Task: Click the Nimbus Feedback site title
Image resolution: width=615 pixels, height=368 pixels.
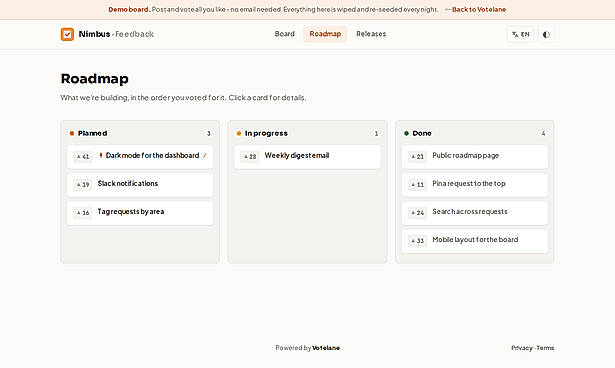Action: [x=116, y=34]
